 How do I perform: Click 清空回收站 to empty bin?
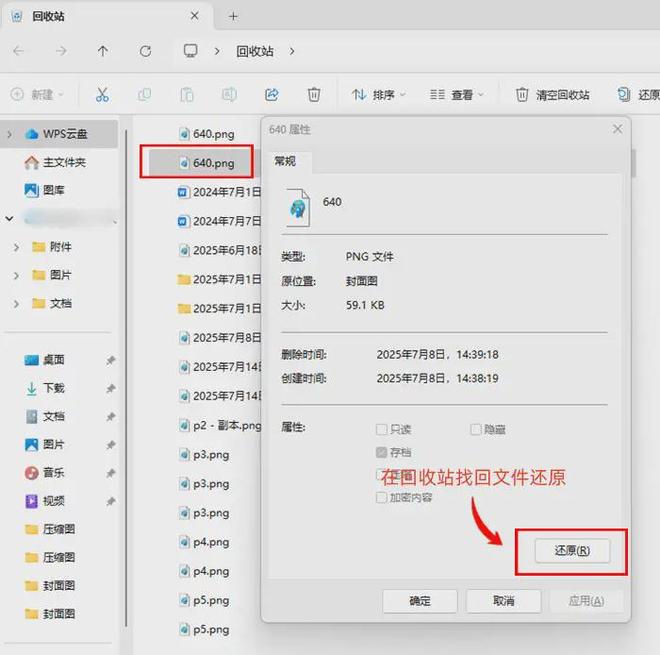553,95
